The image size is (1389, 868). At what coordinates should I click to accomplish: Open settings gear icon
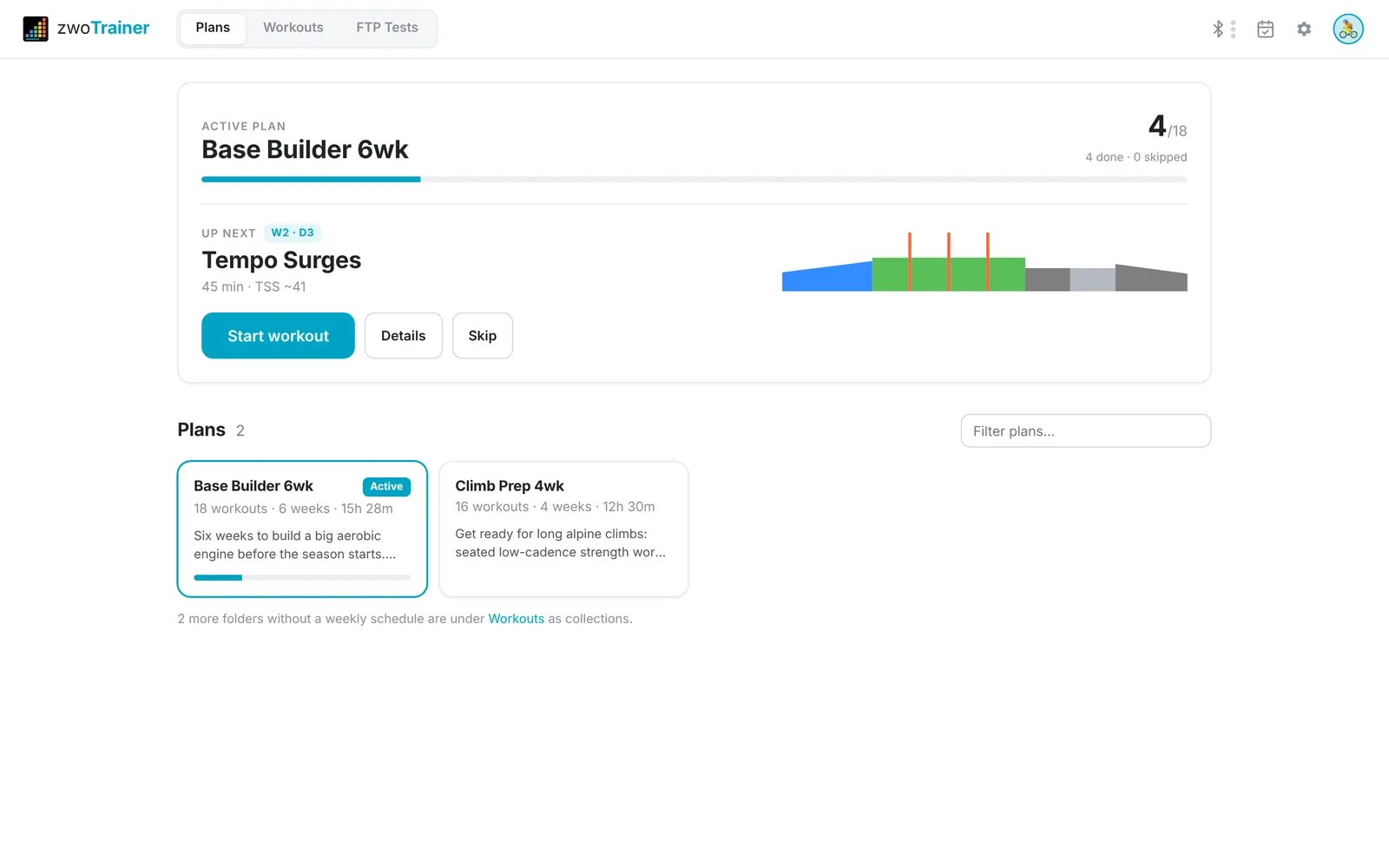coord(1304,29)
